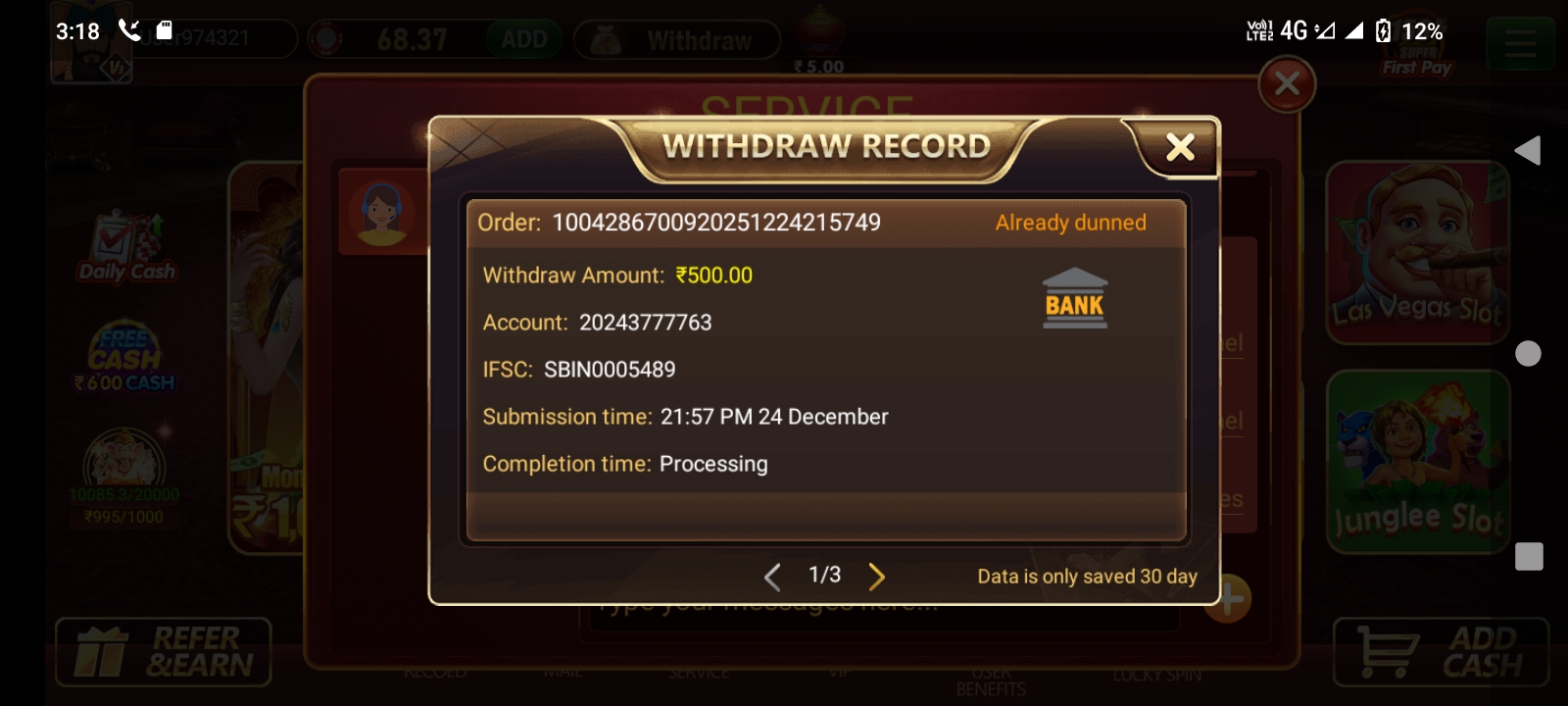The width and height of the screenshot is (1568, 706).
Task: Open Las Vegas Slot game thumbnail
Action: [x=1417, y=252]
